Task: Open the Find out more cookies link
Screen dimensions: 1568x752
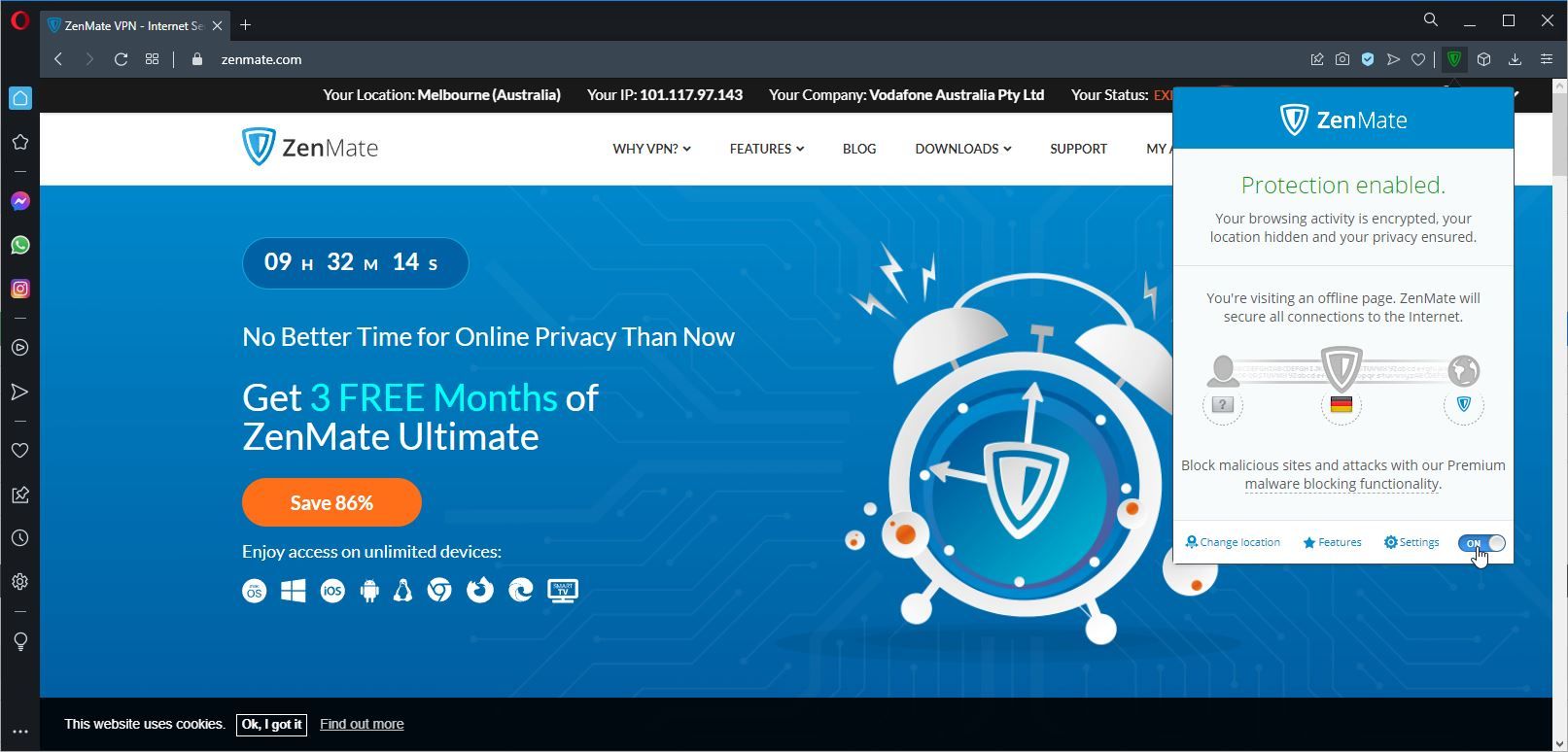Action: click(x=362, y=724)
